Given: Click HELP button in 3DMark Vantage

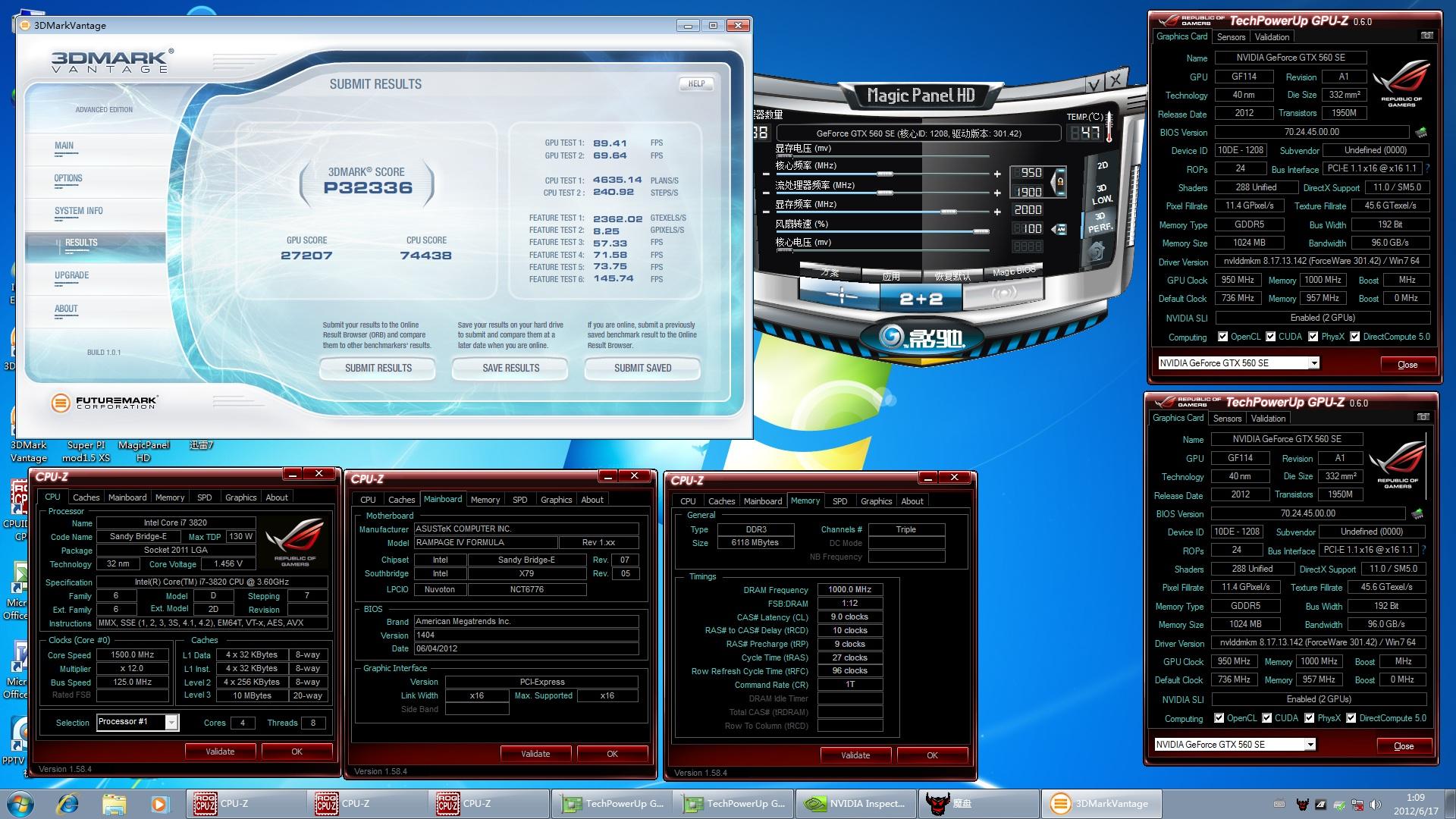Looking at the screenshot, I should coord(696,83).
